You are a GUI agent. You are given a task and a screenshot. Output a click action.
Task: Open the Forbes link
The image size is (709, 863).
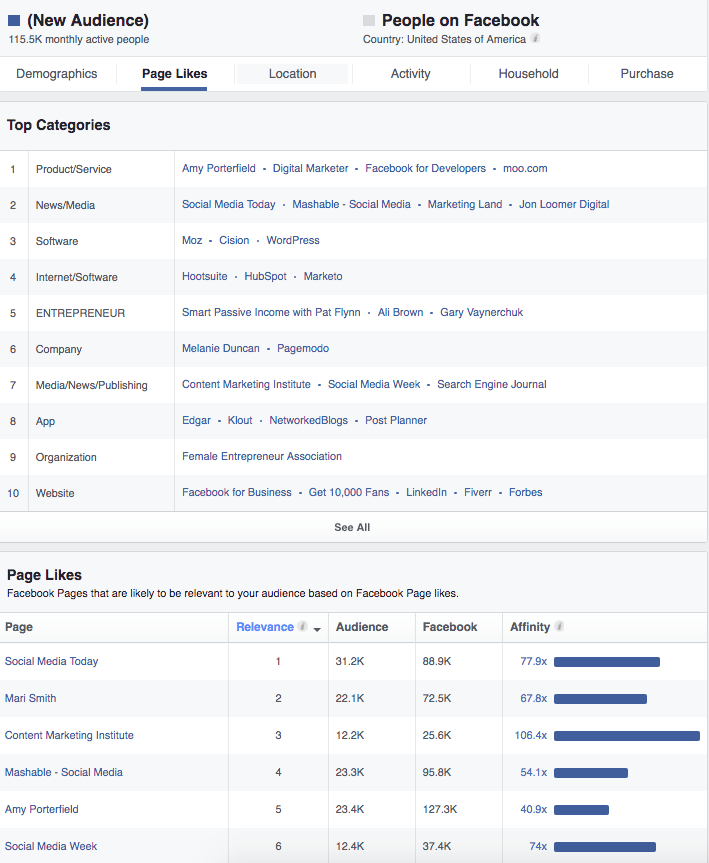(x=526, y=493)
